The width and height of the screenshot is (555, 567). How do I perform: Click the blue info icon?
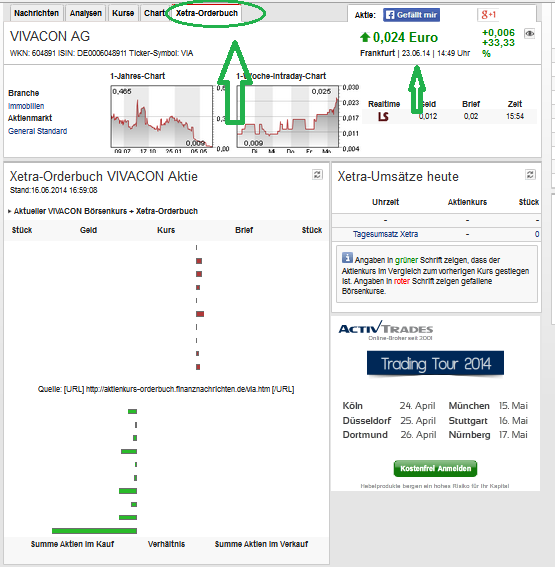(x=347, y=258)
